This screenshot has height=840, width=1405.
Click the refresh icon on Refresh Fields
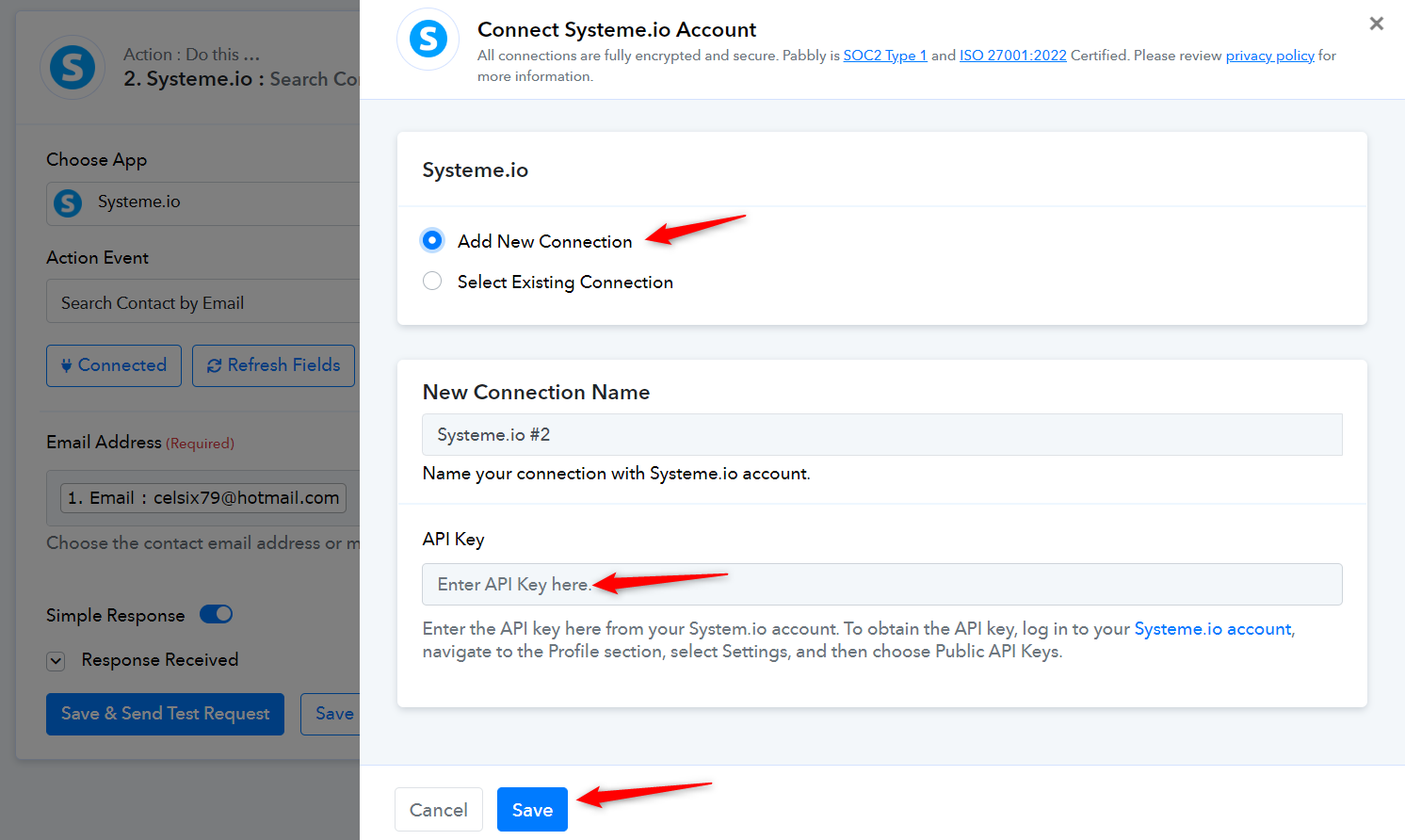215,365
